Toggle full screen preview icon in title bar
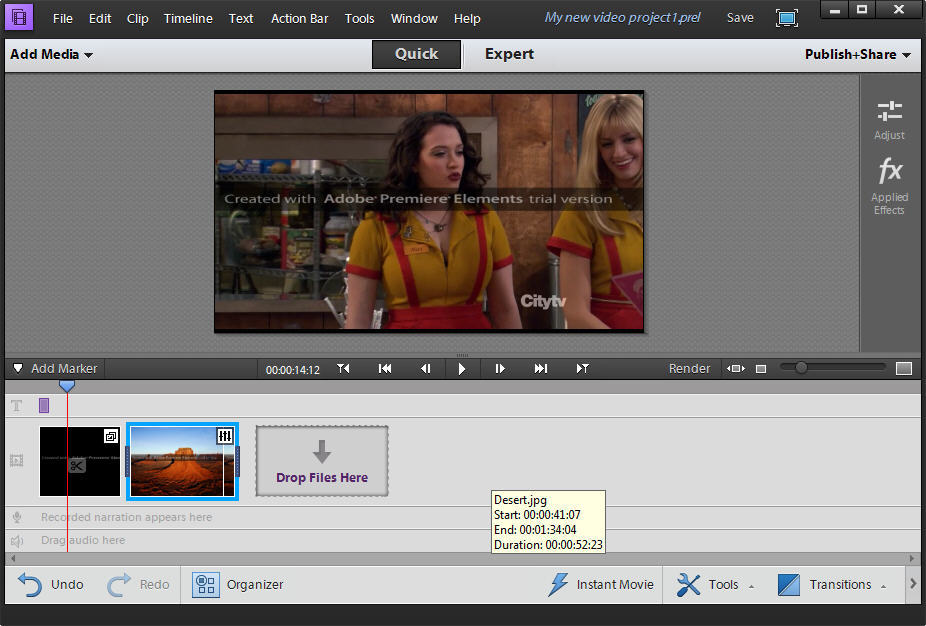The image size is (926, 626). click(x=787, y=18)
